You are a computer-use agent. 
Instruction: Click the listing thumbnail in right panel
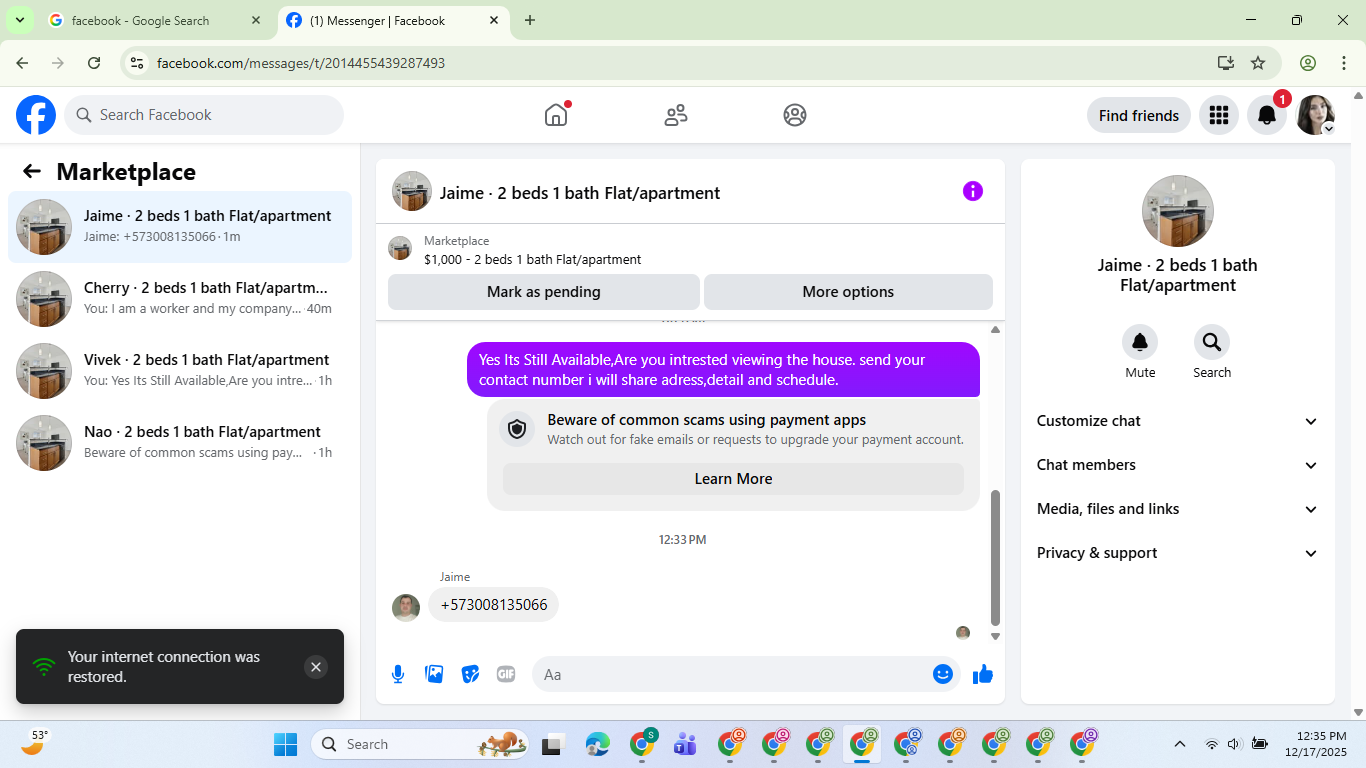click(1178, 211)
